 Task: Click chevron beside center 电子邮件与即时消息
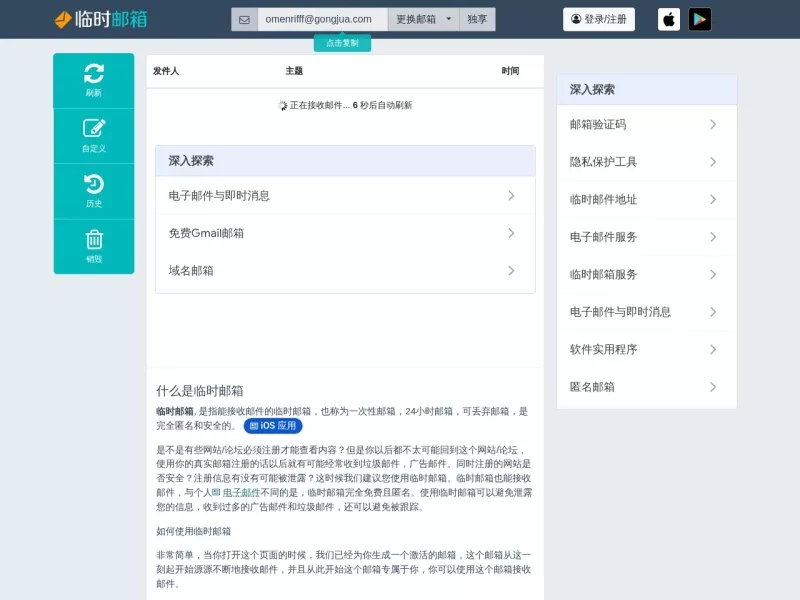click(x=511, y=195)
